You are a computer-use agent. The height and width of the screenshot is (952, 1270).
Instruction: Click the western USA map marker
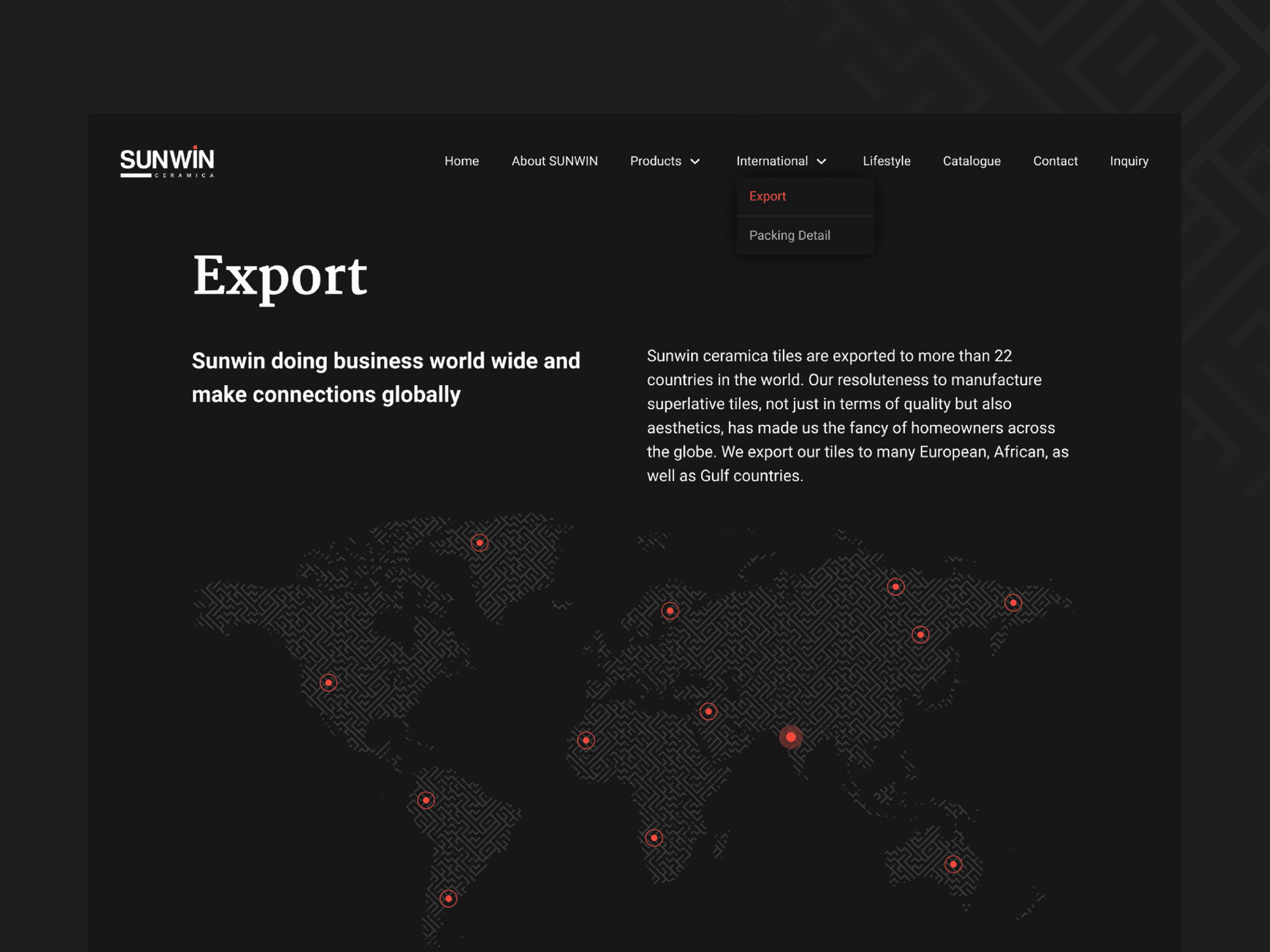tap(328, 683)
